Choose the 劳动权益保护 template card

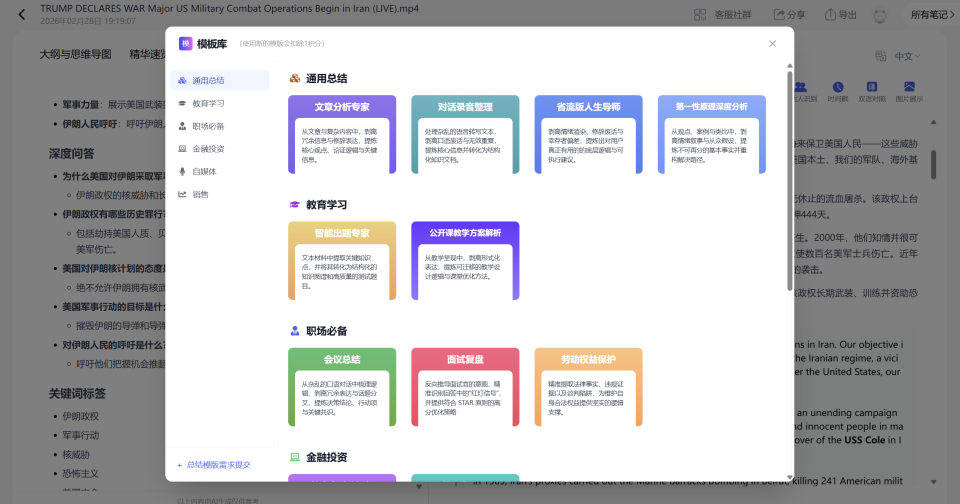pos(588,387)
